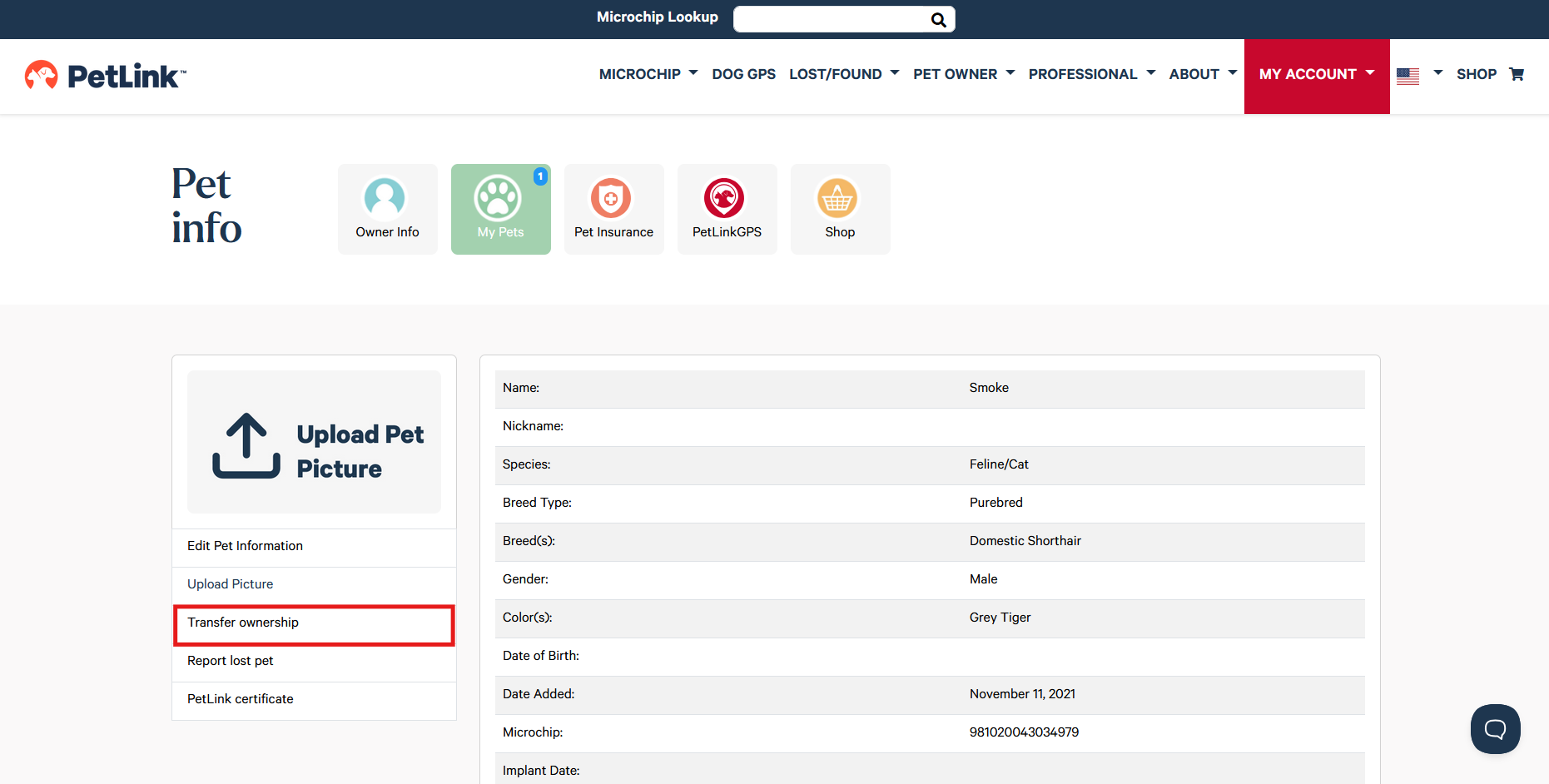Image resolution: width=1549 pixels, height=784 pixels.
Task: Select the My Pets paw icon tile
Action: [501, 209]
